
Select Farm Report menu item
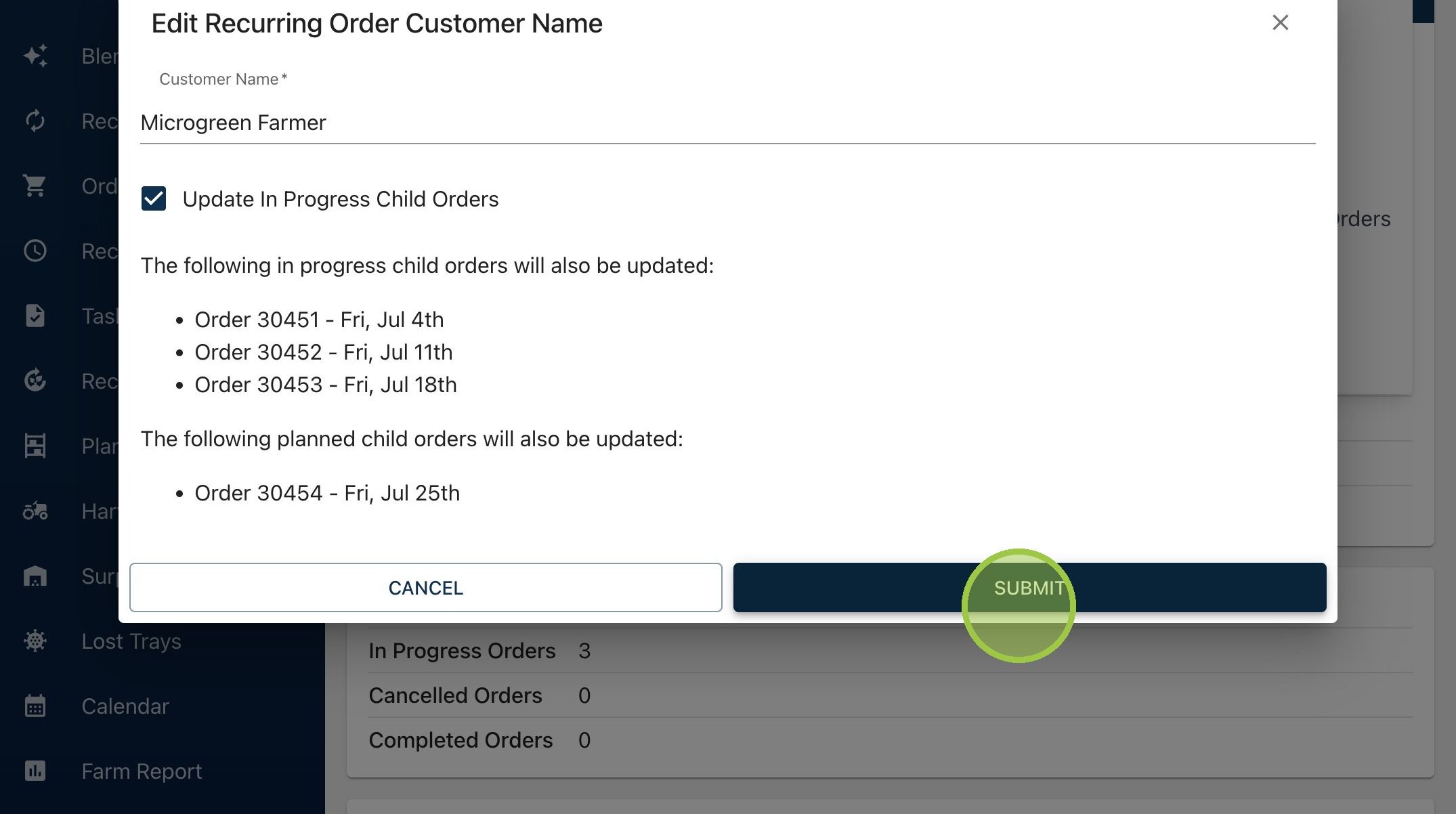tap(142, 771)
